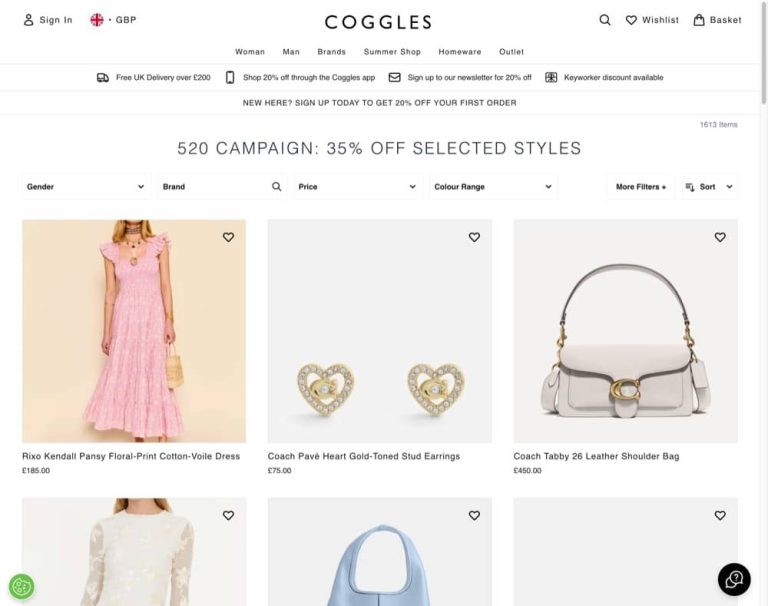Open the Basket bag icon

699,20
